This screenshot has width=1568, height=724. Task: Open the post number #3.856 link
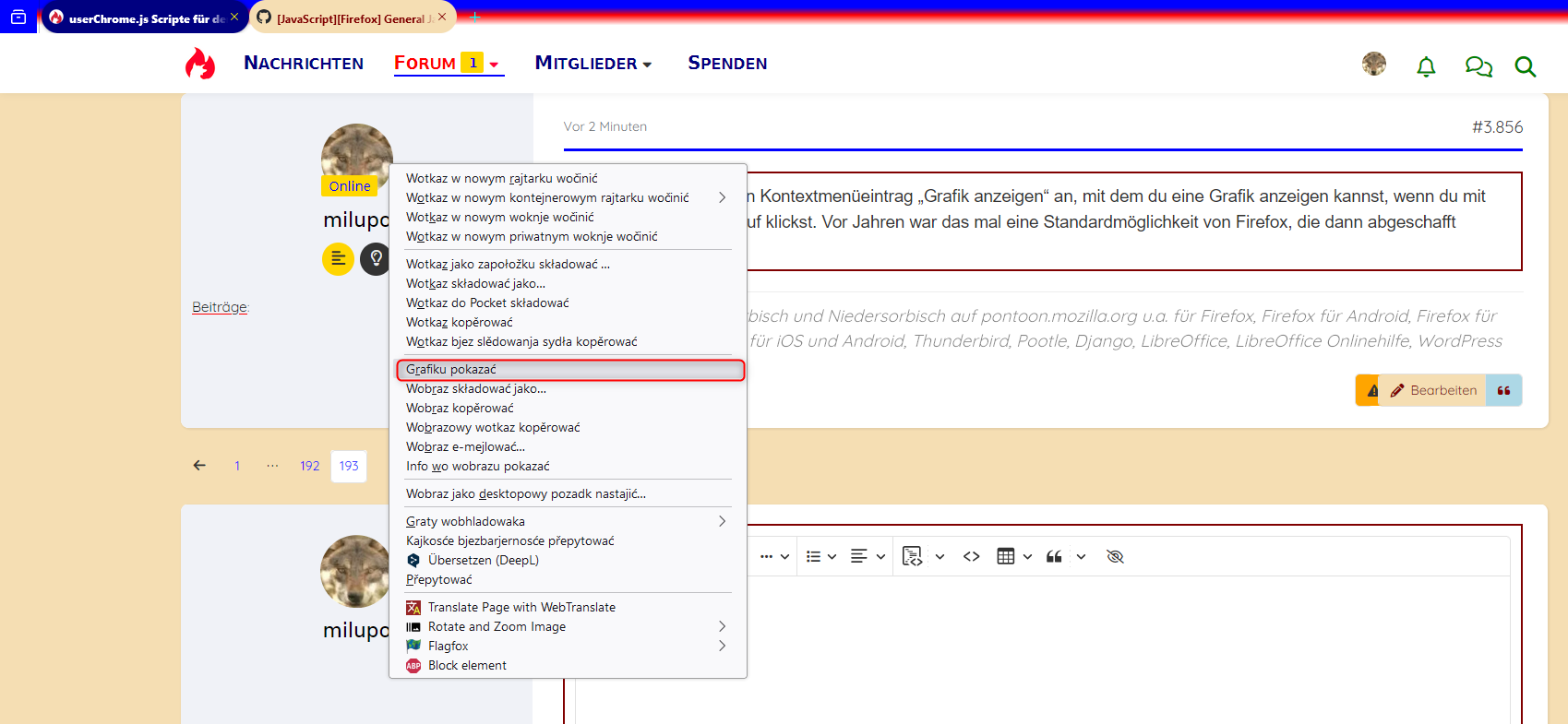click(x=1497, y=127)
